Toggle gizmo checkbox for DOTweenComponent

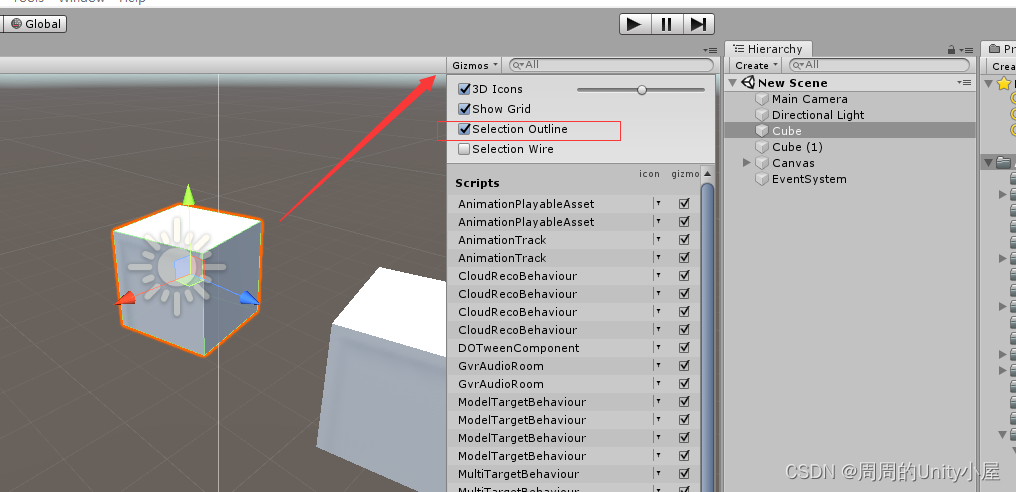coord(684,347)
